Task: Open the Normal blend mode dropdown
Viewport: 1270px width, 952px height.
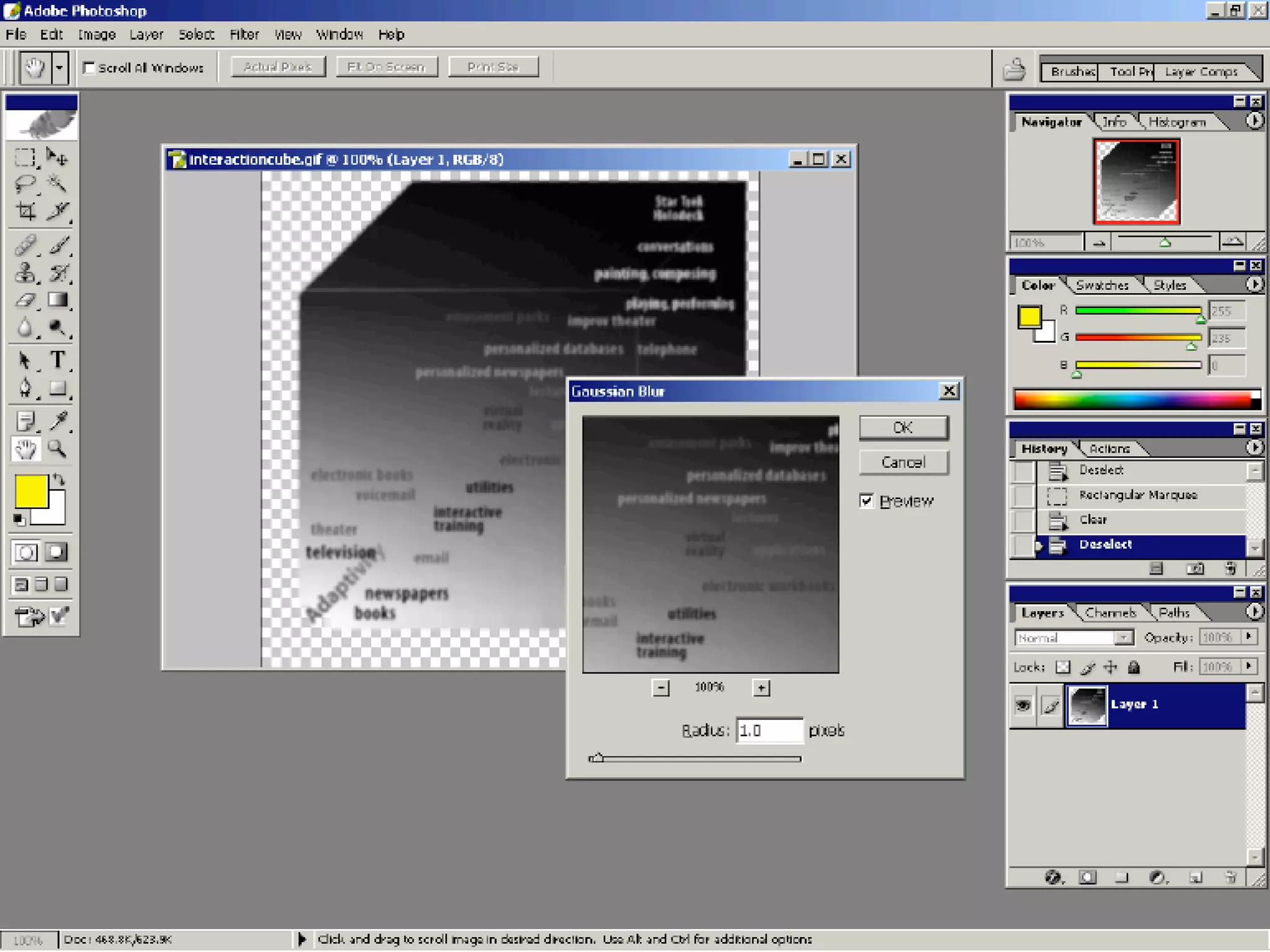Action: click(x=1123, y=638)
